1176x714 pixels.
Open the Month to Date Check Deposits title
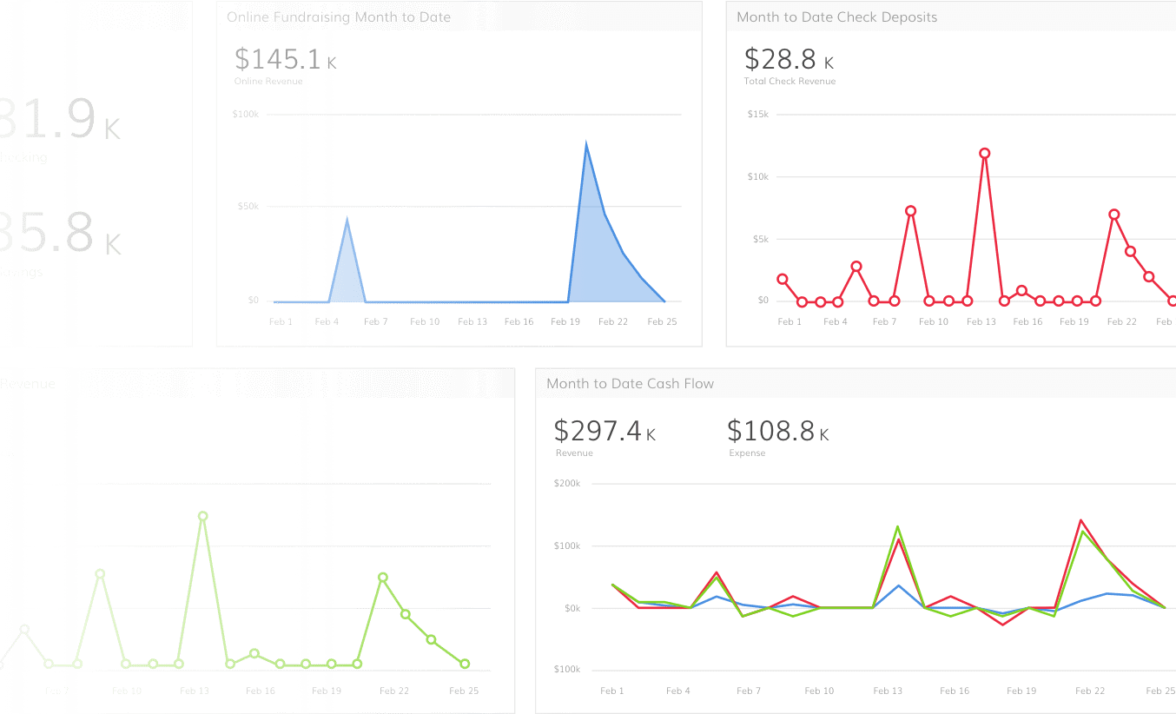point(837,17)
